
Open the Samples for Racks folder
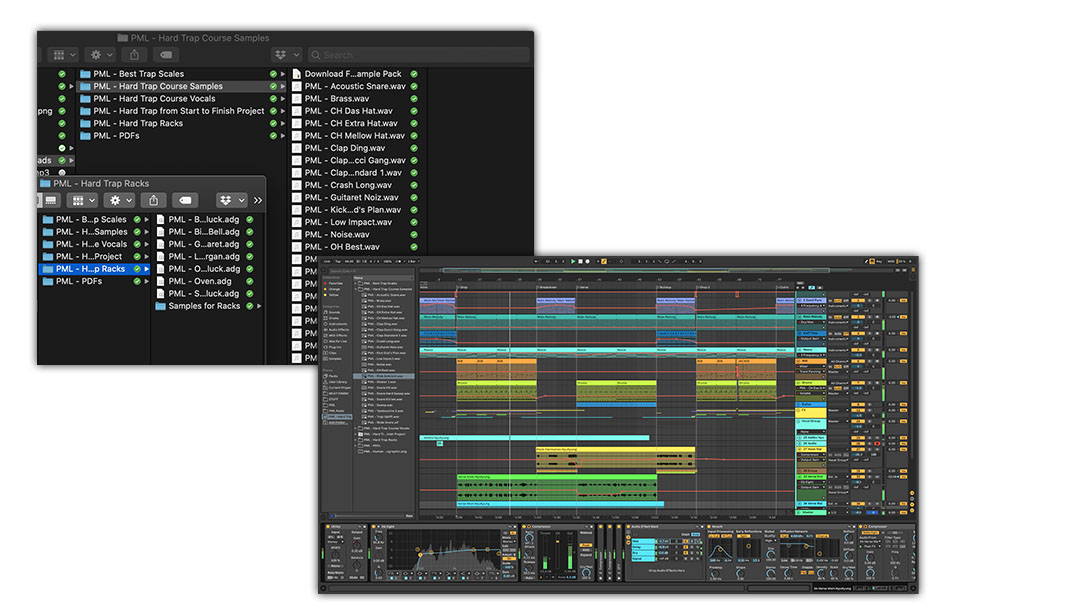click(204, 306)
